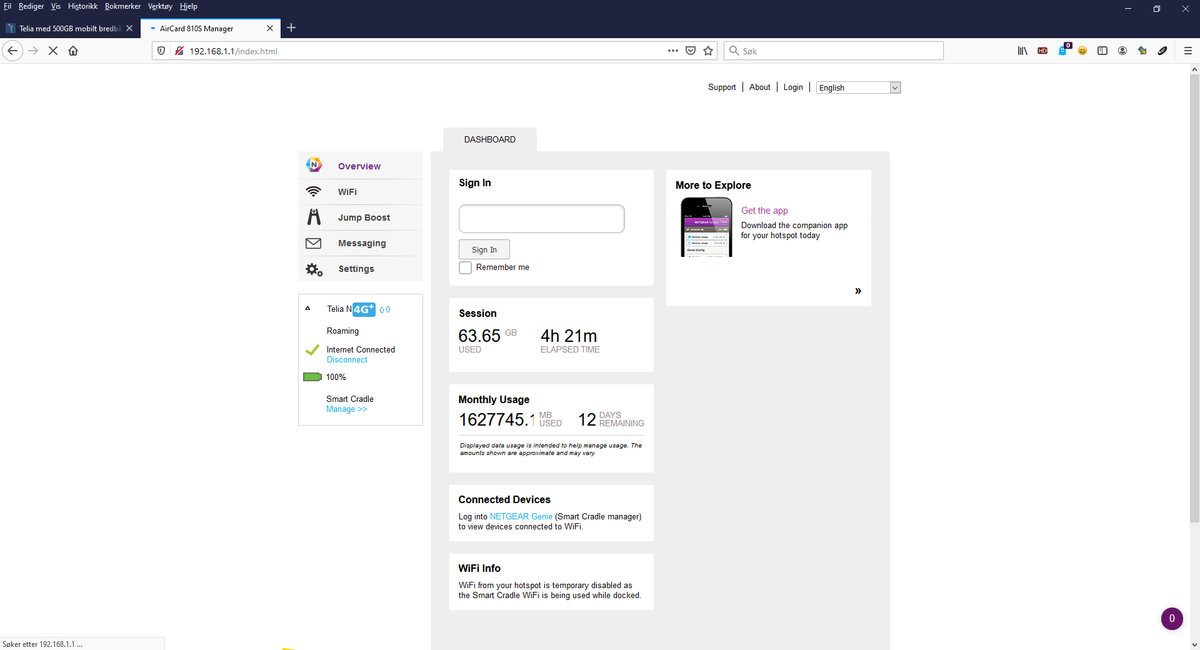Click the Messaging envelope icon
Viewport: 1200px width, 650px height.
[x=313, y=243]
